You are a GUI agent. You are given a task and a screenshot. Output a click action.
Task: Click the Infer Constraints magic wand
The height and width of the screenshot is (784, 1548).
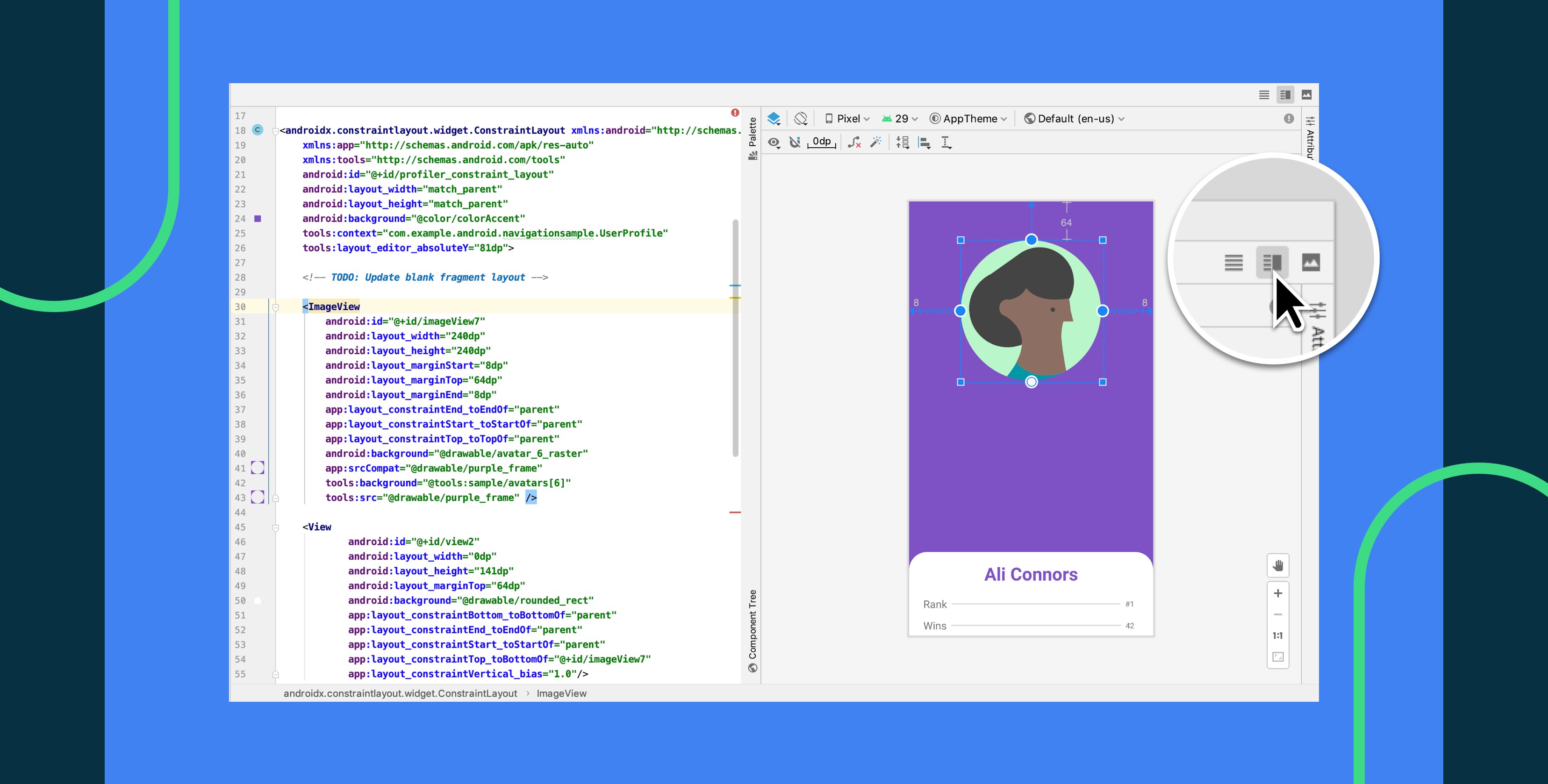(876, 143)
